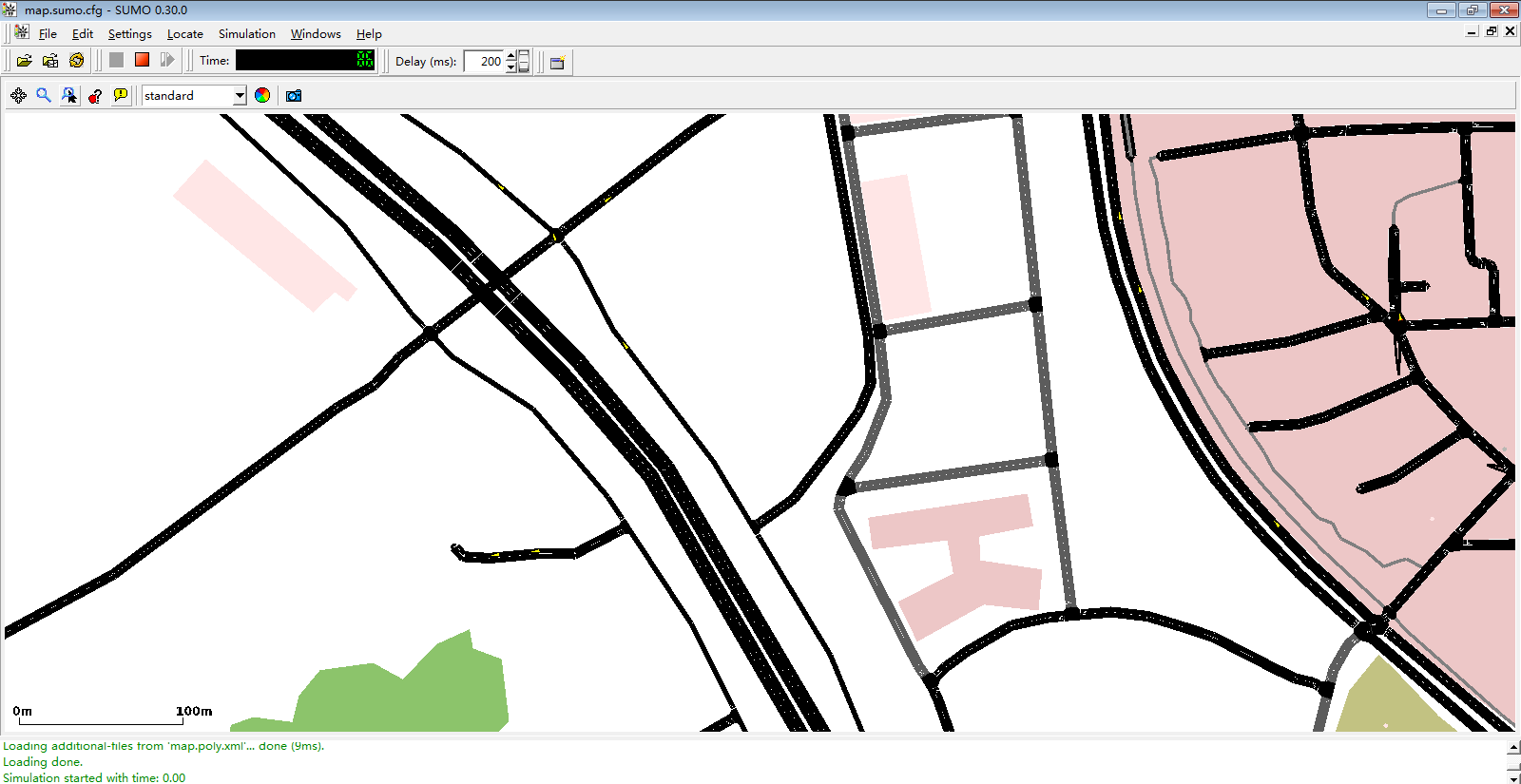Click the delay slider control
Screen dimensions: 1521x784
point(524,62)
